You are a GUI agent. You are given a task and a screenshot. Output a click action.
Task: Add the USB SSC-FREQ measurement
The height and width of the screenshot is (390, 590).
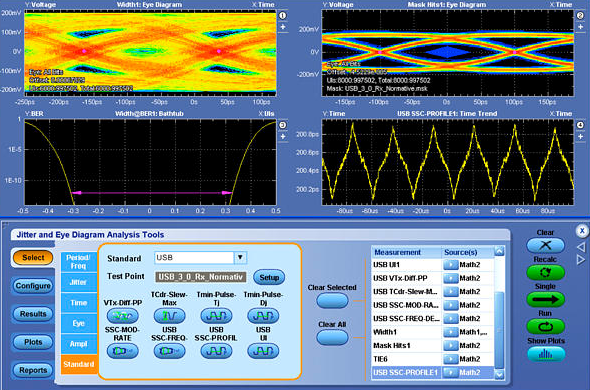(x=169, y=351)
